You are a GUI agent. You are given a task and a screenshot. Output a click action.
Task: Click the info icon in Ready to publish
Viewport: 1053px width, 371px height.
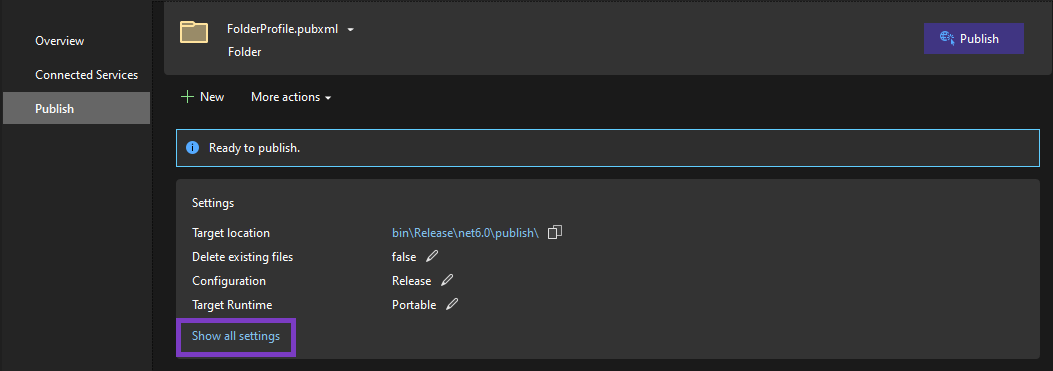tap(193, 148)
